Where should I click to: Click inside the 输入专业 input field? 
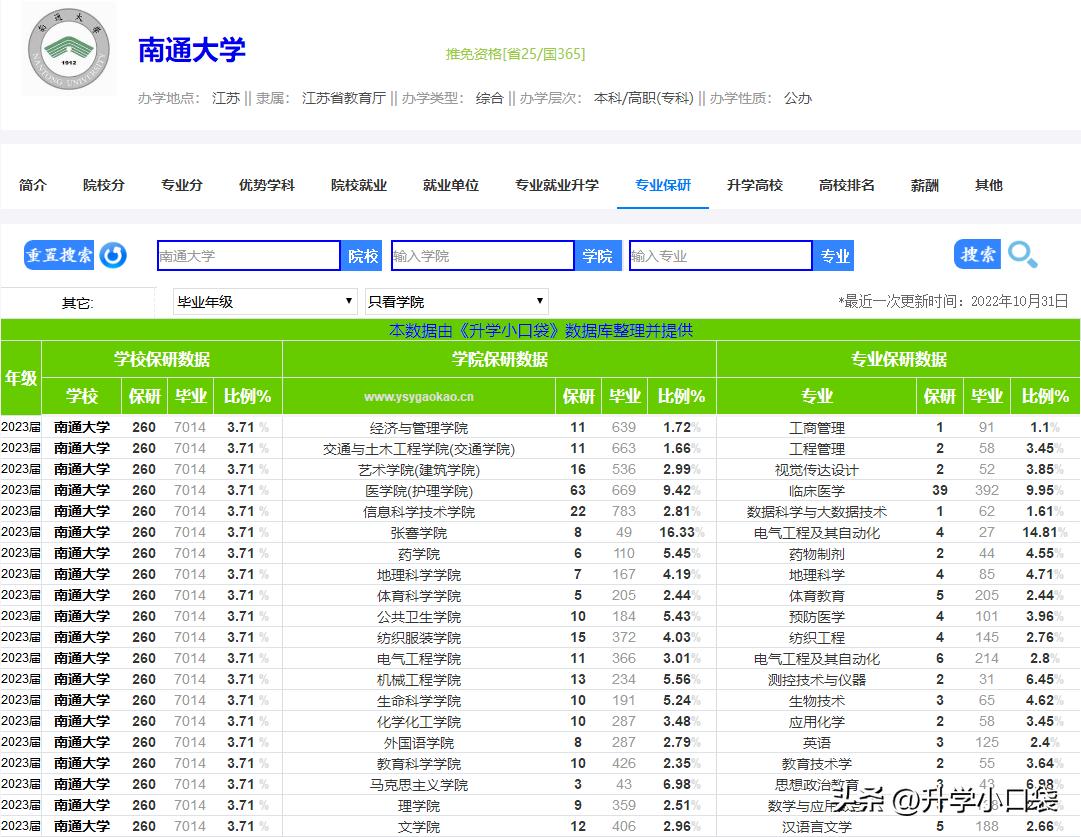pos(718,255)
